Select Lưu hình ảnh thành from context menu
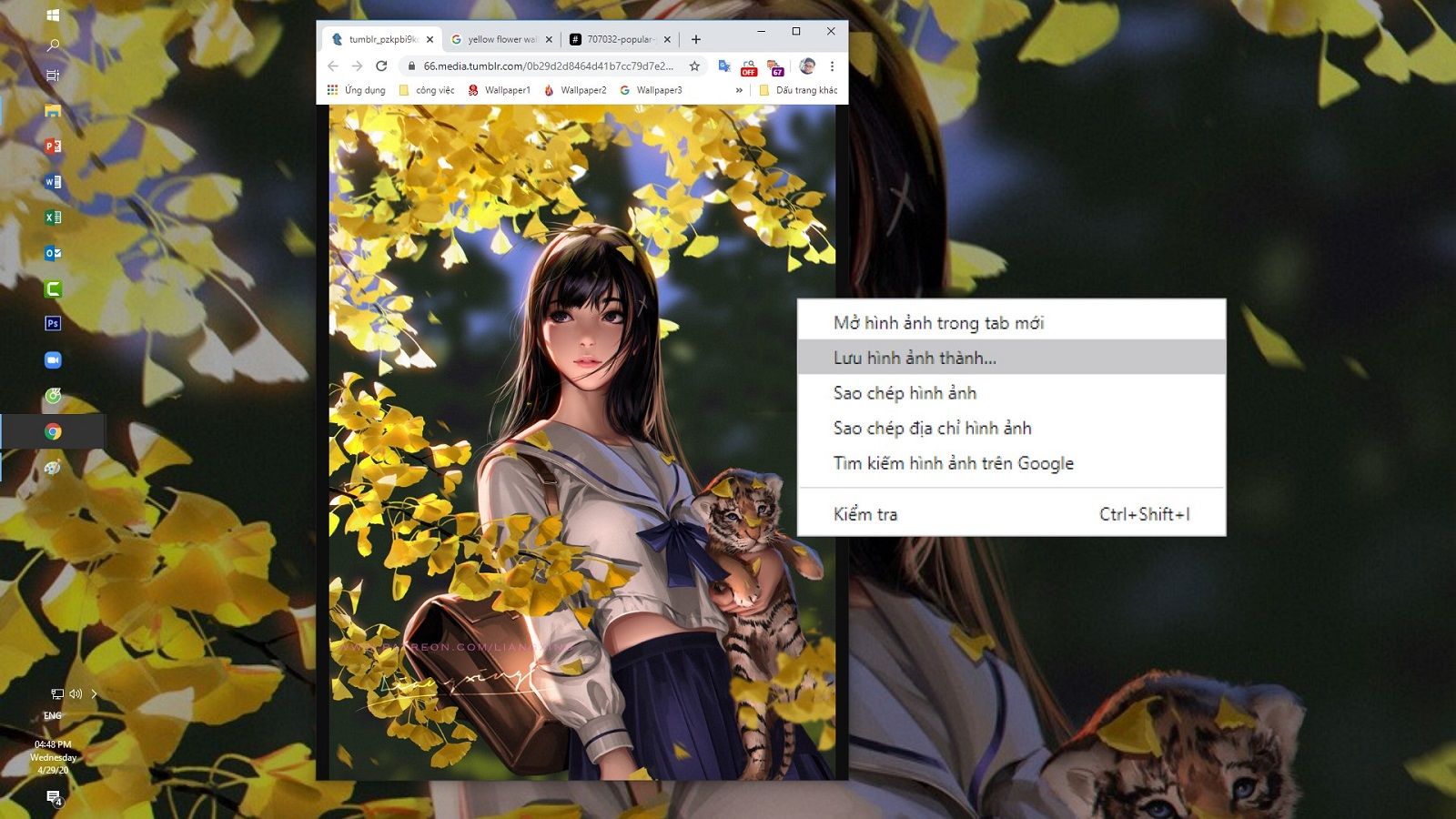The width and height of the screenshot is (1456, 819). coord(912,358)
